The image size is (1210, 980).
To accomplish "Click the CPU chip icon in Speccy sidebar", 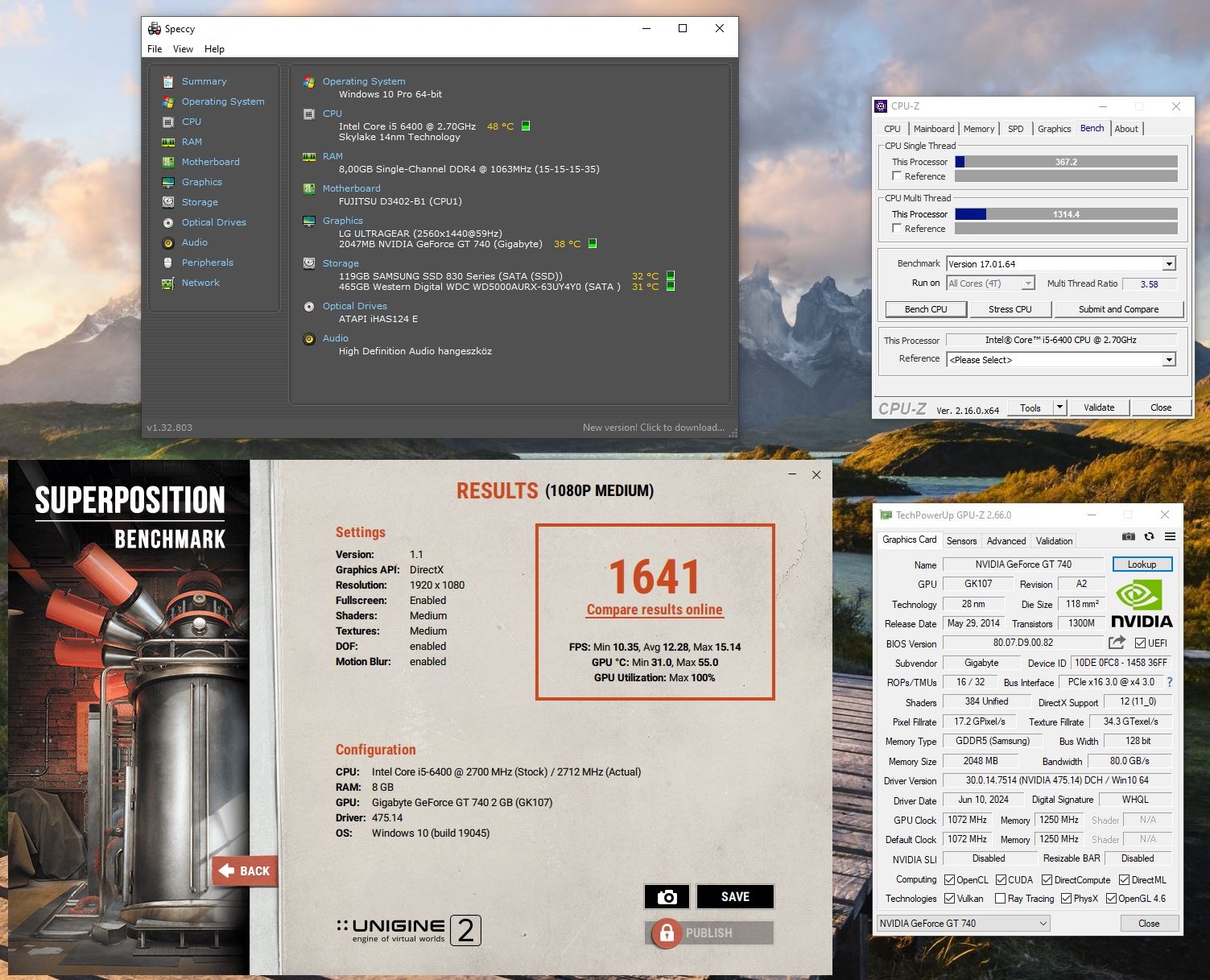I will point(167,122).
